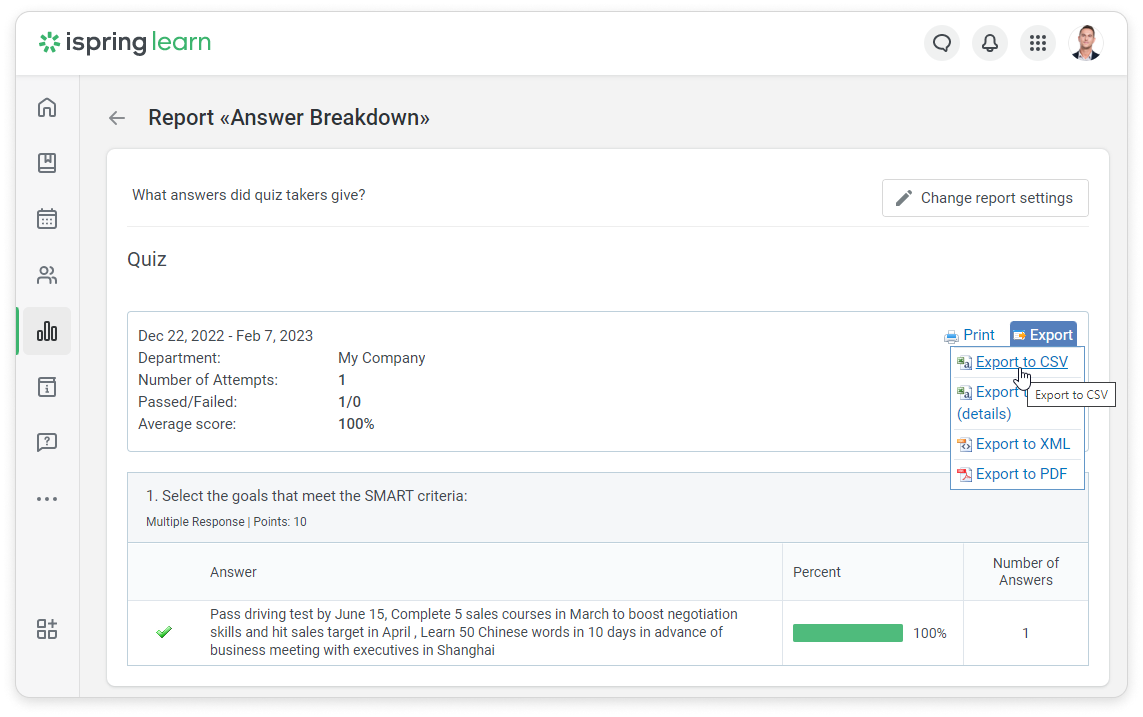This screenshot has width=1143, height=717.
Task: Click Change report settings button
Action: tap(985, 198)
